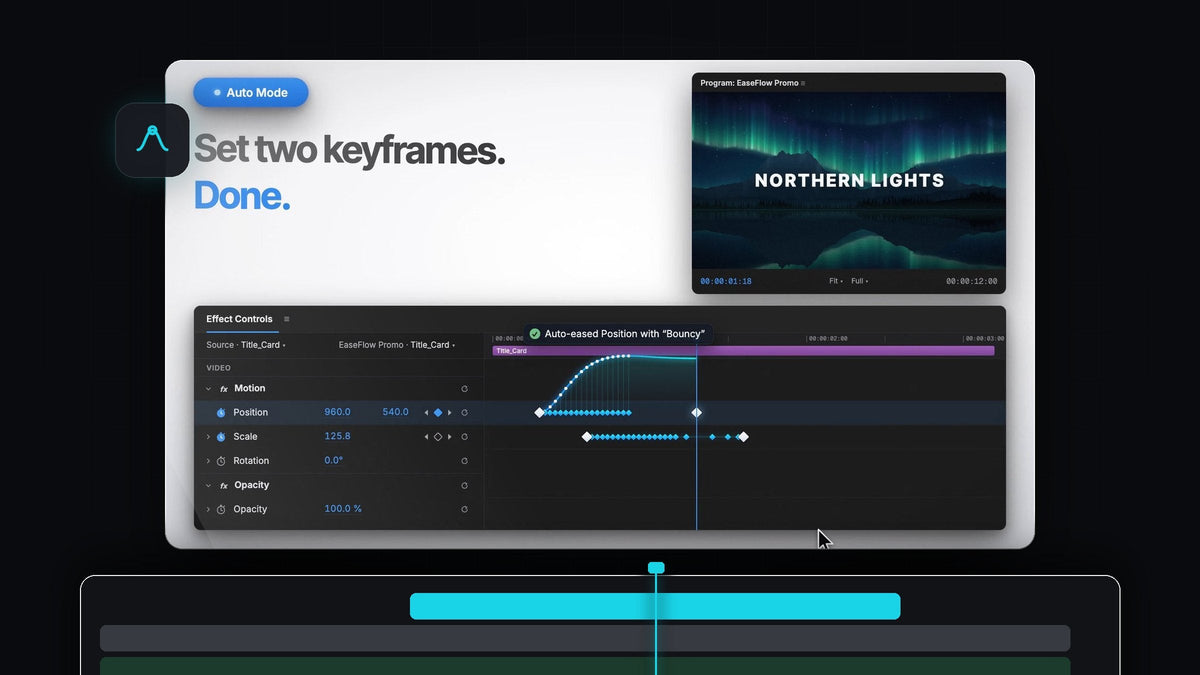Toggle the Rotation animation stopwatch
Screen dimensions: 1200x675
click(221, 461)
